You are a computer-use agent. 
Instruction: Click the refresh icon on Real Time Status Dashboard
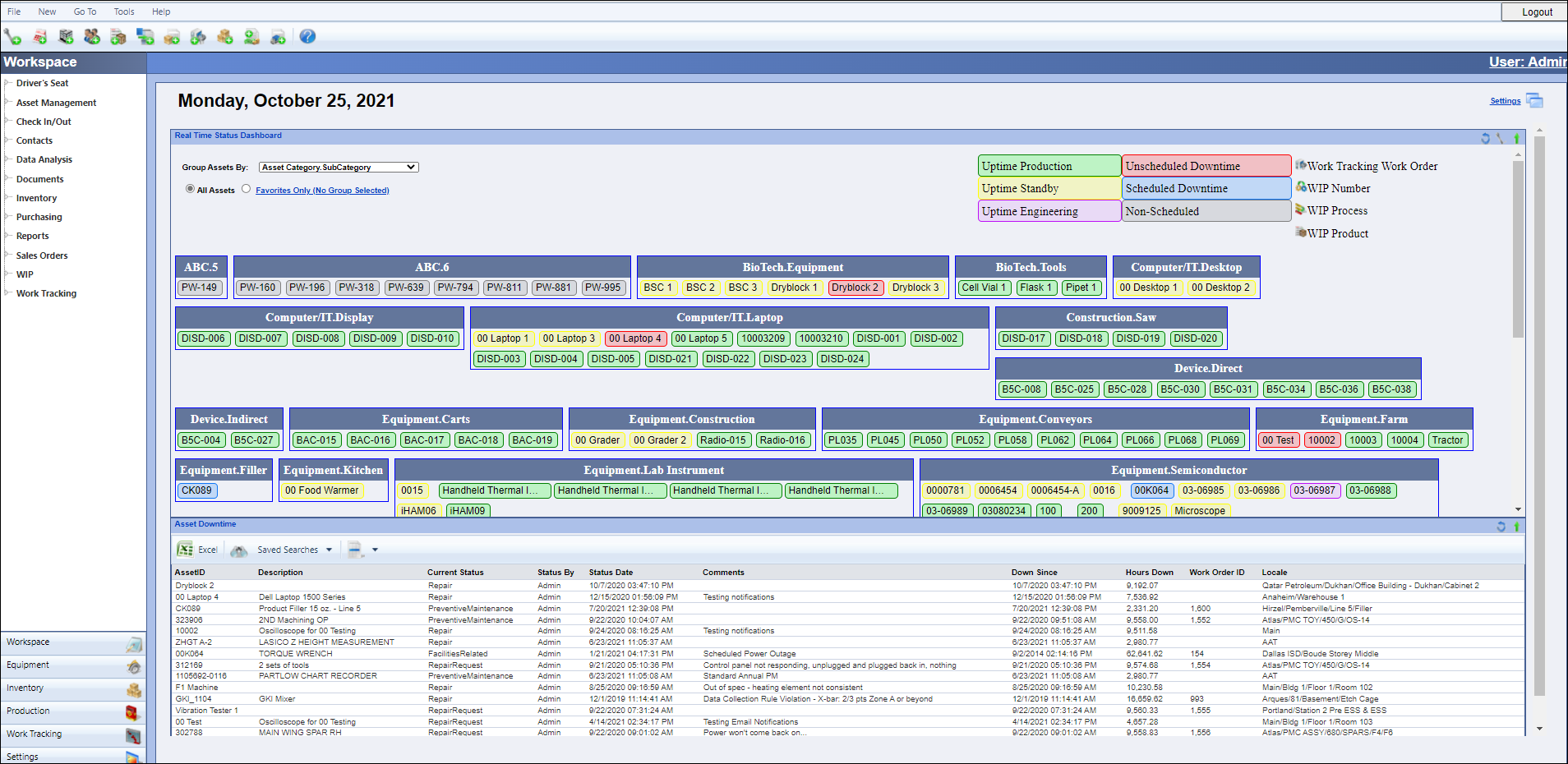1486,139
